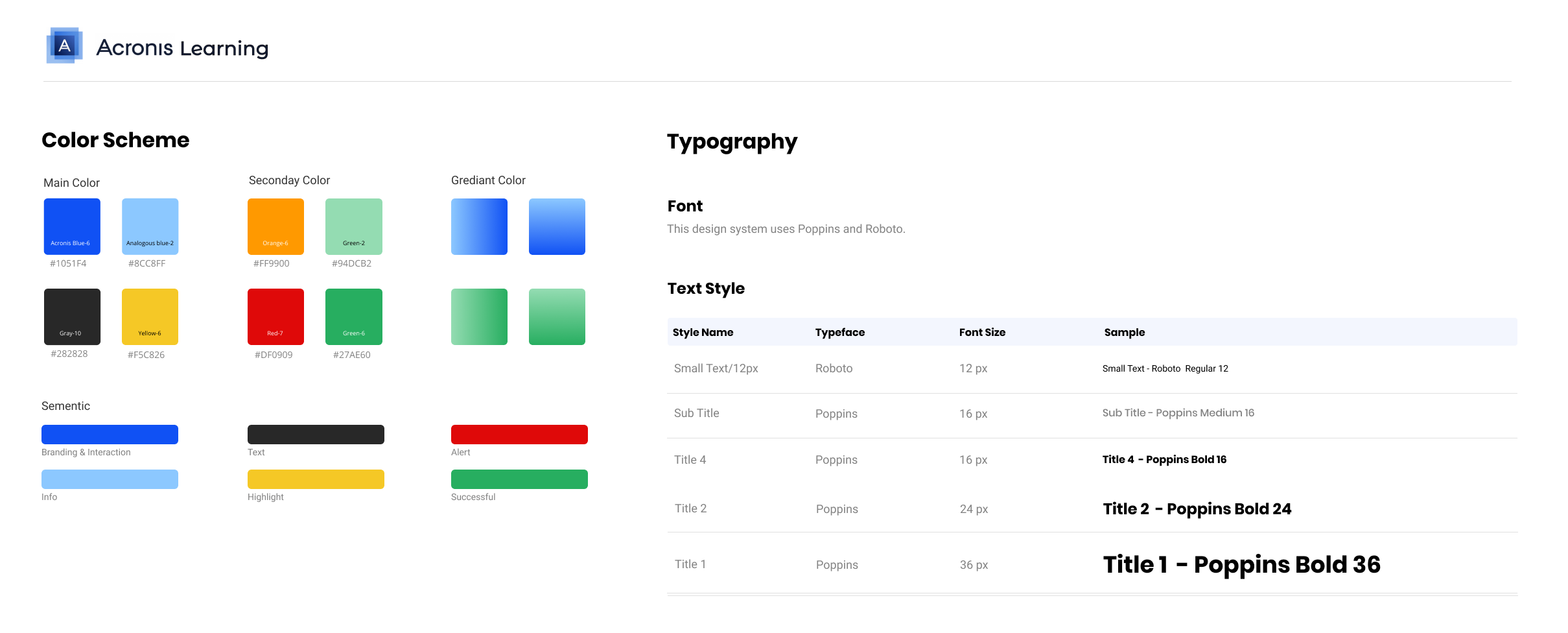
Task: Select the Alert red semantic bar
Action: coord(519,434)
